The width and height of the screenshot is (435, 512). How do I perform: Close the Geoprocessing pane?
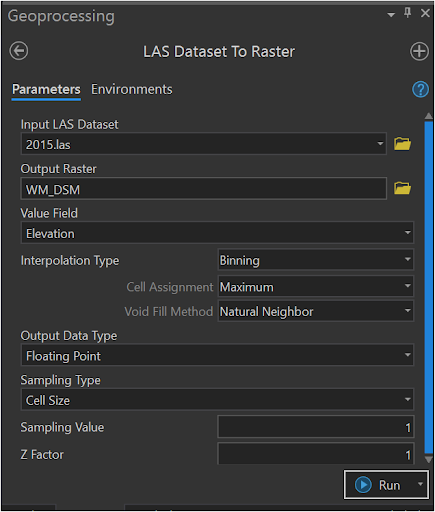pos(425,13)
